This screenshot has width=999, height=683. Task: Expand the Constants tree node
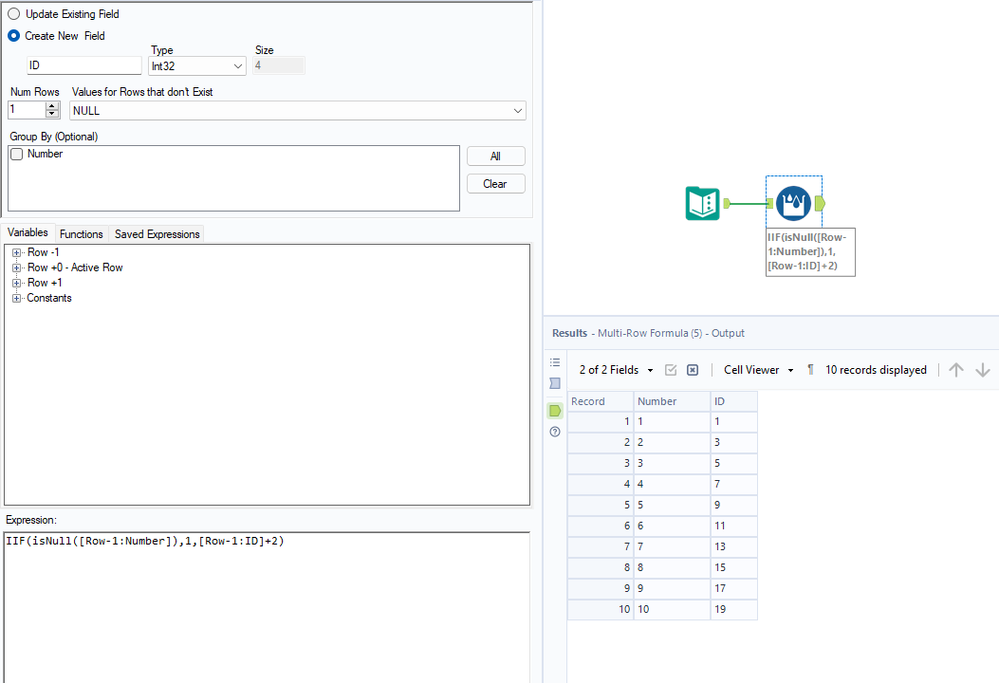tap(17, 299)
